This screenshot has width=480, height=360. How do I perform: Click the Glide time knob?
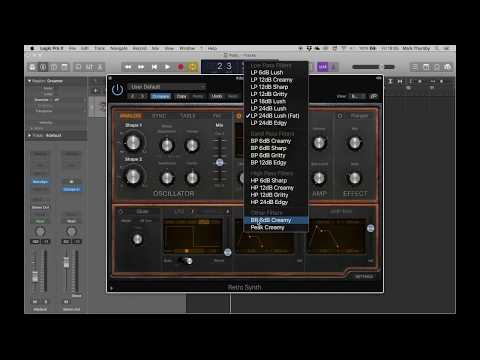pos(137,239)
